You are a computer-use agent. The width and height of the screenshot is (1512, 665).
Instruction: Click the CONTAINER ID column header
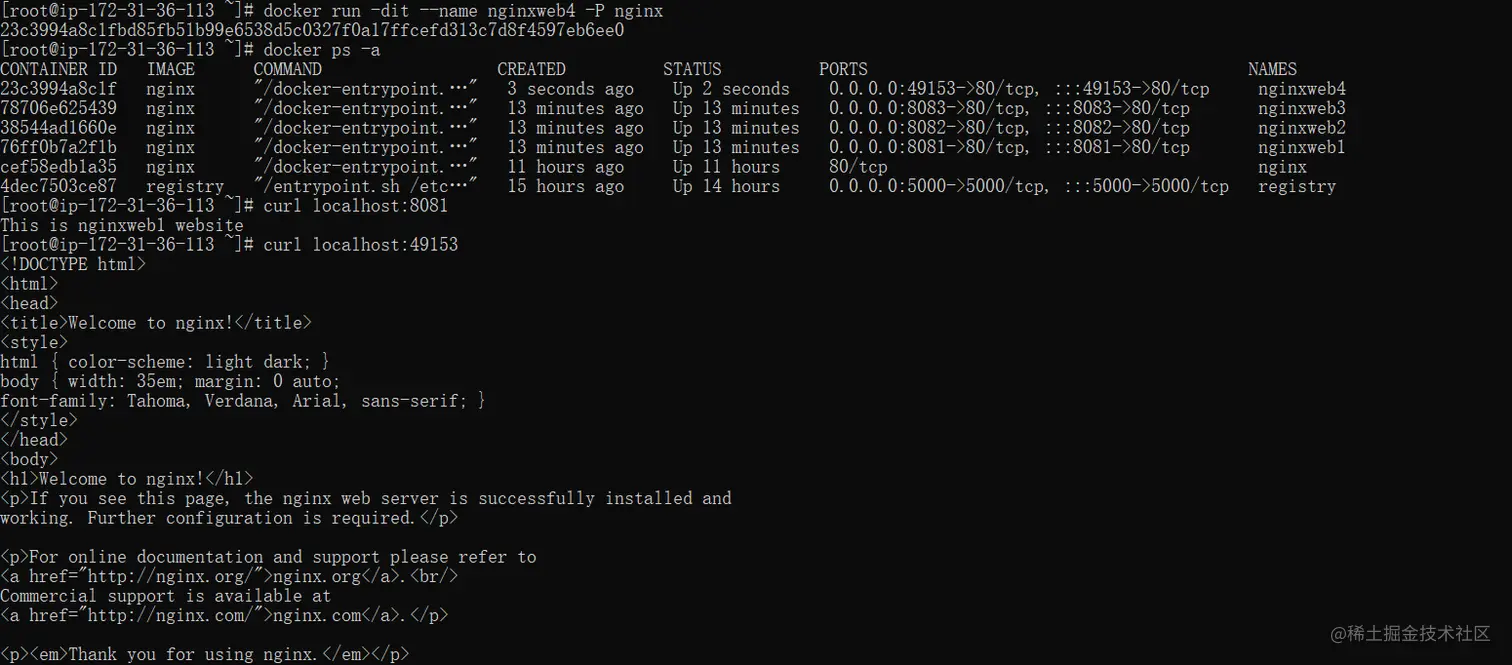pyautogui.click(x=58, y=69)
